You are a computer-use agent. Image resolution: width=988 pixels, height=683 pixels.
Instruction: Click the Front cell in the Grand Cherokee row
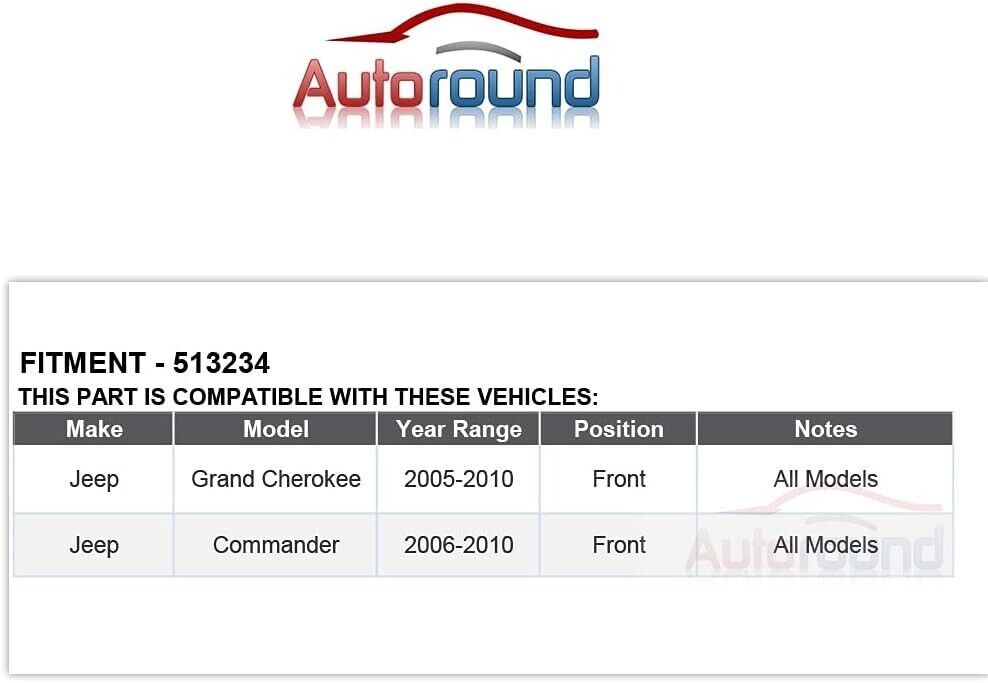point(619,479)
